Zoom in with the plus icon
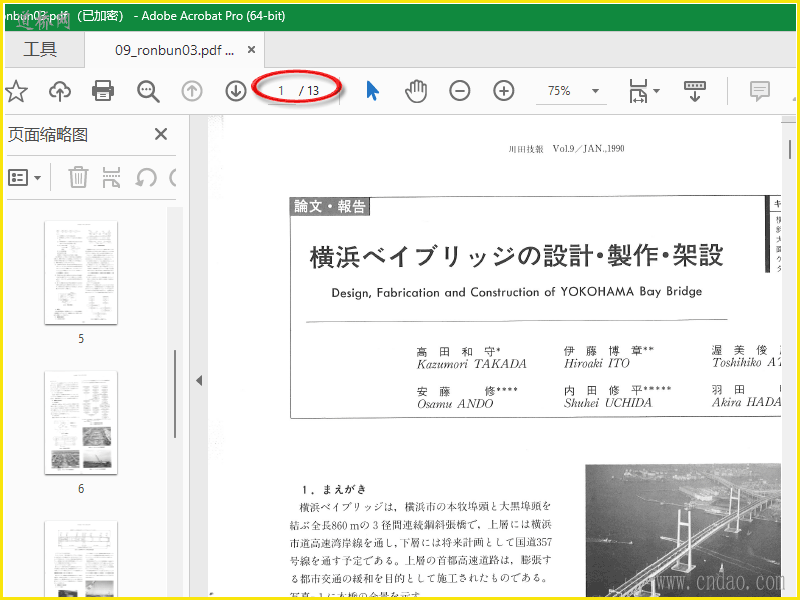Screen dimensions: 800x600 (x=504, y=91)
